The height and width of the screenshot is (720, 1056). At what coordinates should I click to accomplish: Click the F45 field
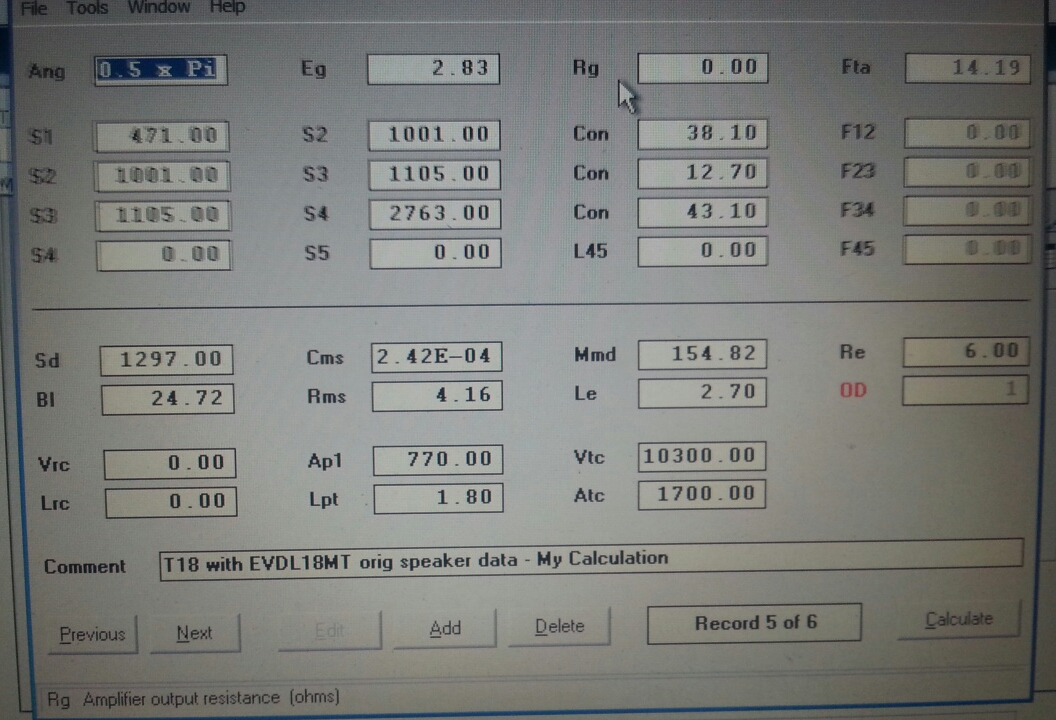(x=967, y=249)
